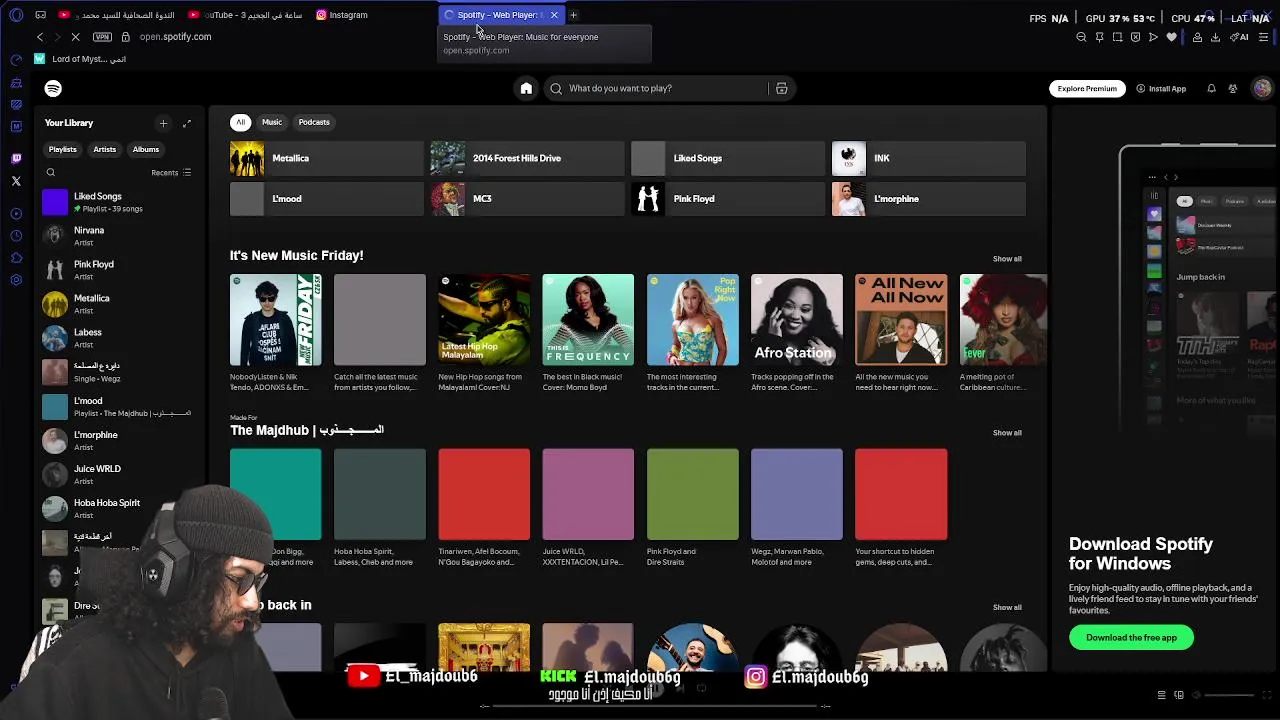Open Metallica shortcut tile
The height and width of the screenshot is (720, 1280).
(327, 158)
